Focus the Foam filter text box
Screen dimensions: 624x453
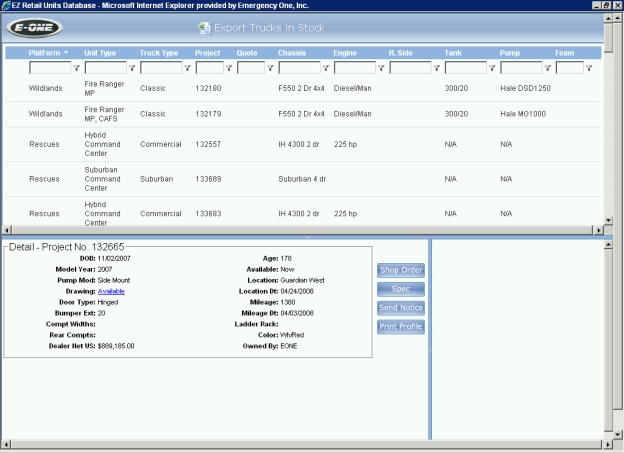click(x=570, y=68)
